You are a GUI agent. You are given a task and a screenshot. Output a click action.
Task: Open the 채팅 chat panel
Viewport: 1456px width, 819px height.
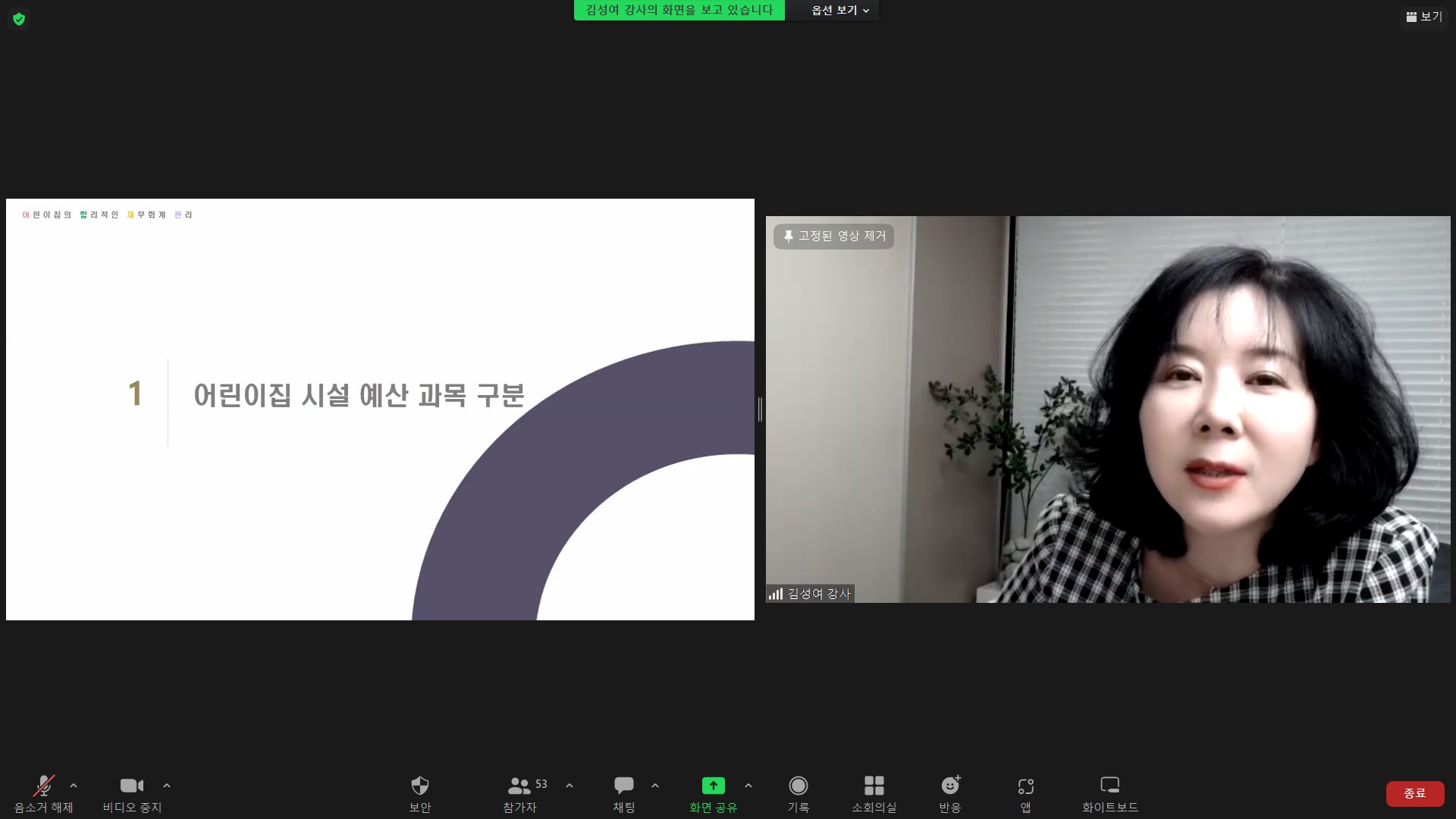coord(624,793)
